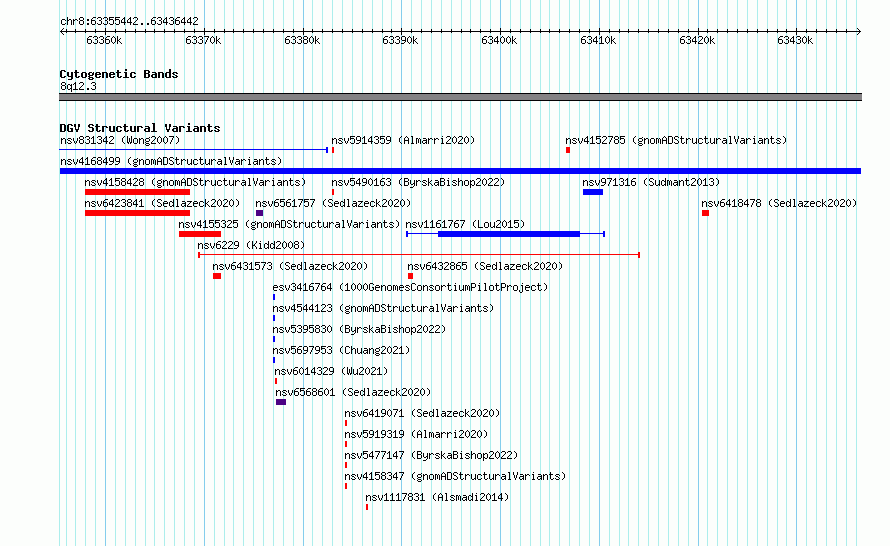Open nsv6419071 (Sedlazeck2020) label

(422, 413)
